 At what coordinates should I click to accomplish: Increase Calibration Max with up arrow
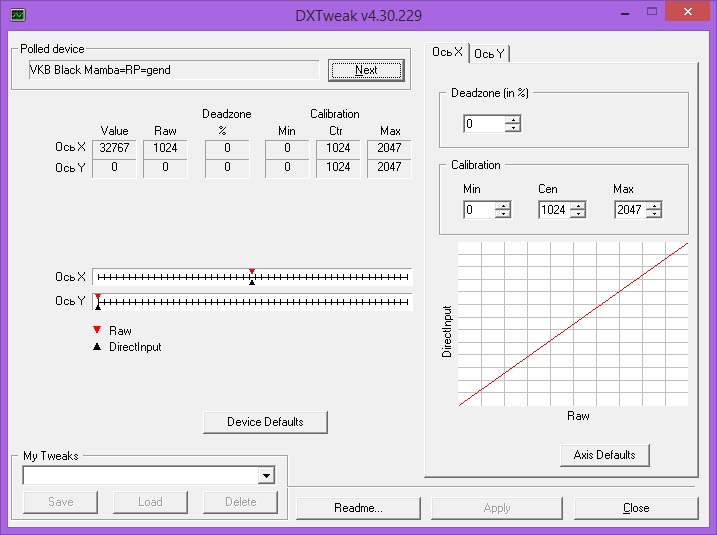pos(654,206)
